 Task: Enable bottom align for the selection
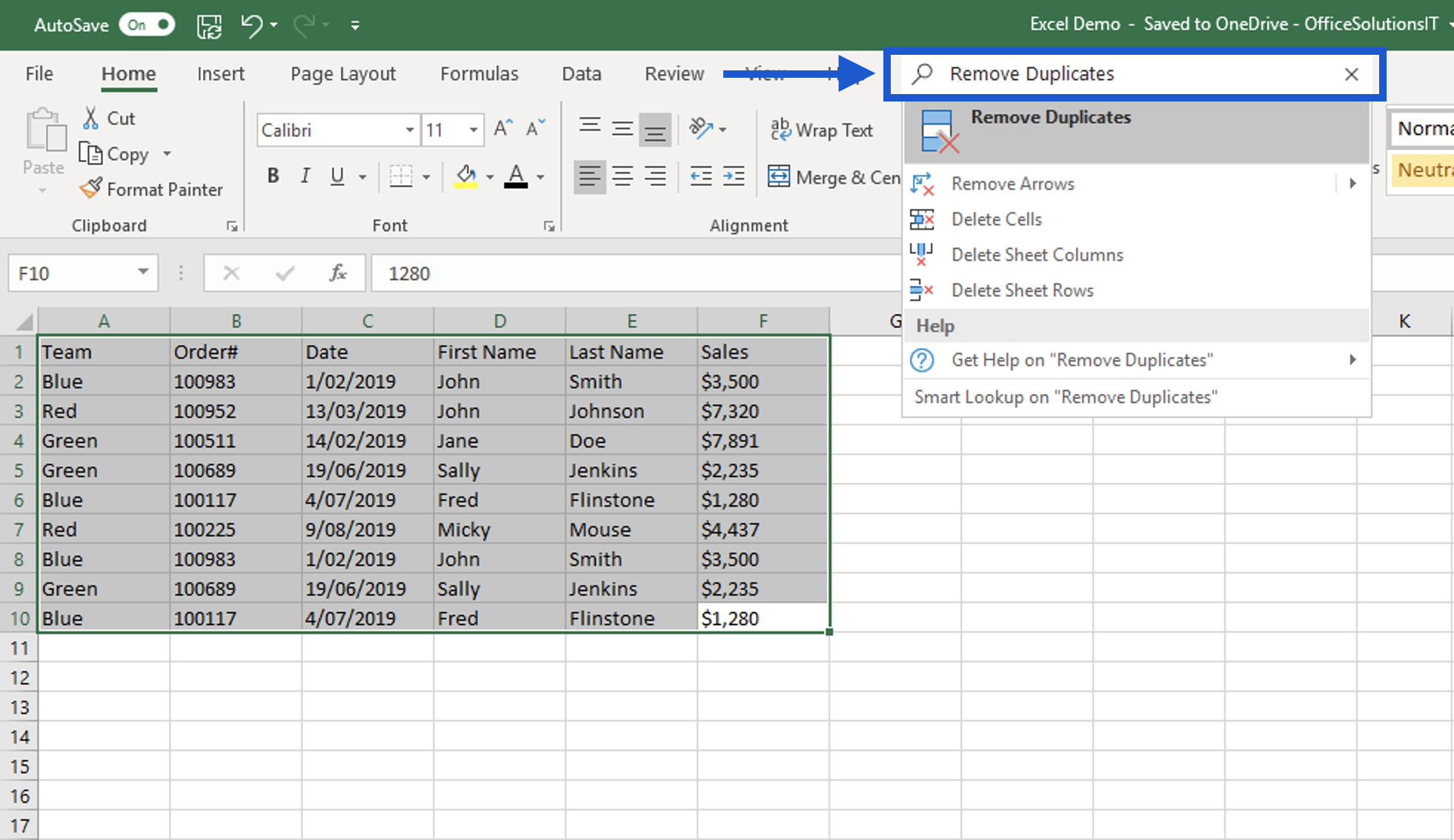click(x=655, y=130)
